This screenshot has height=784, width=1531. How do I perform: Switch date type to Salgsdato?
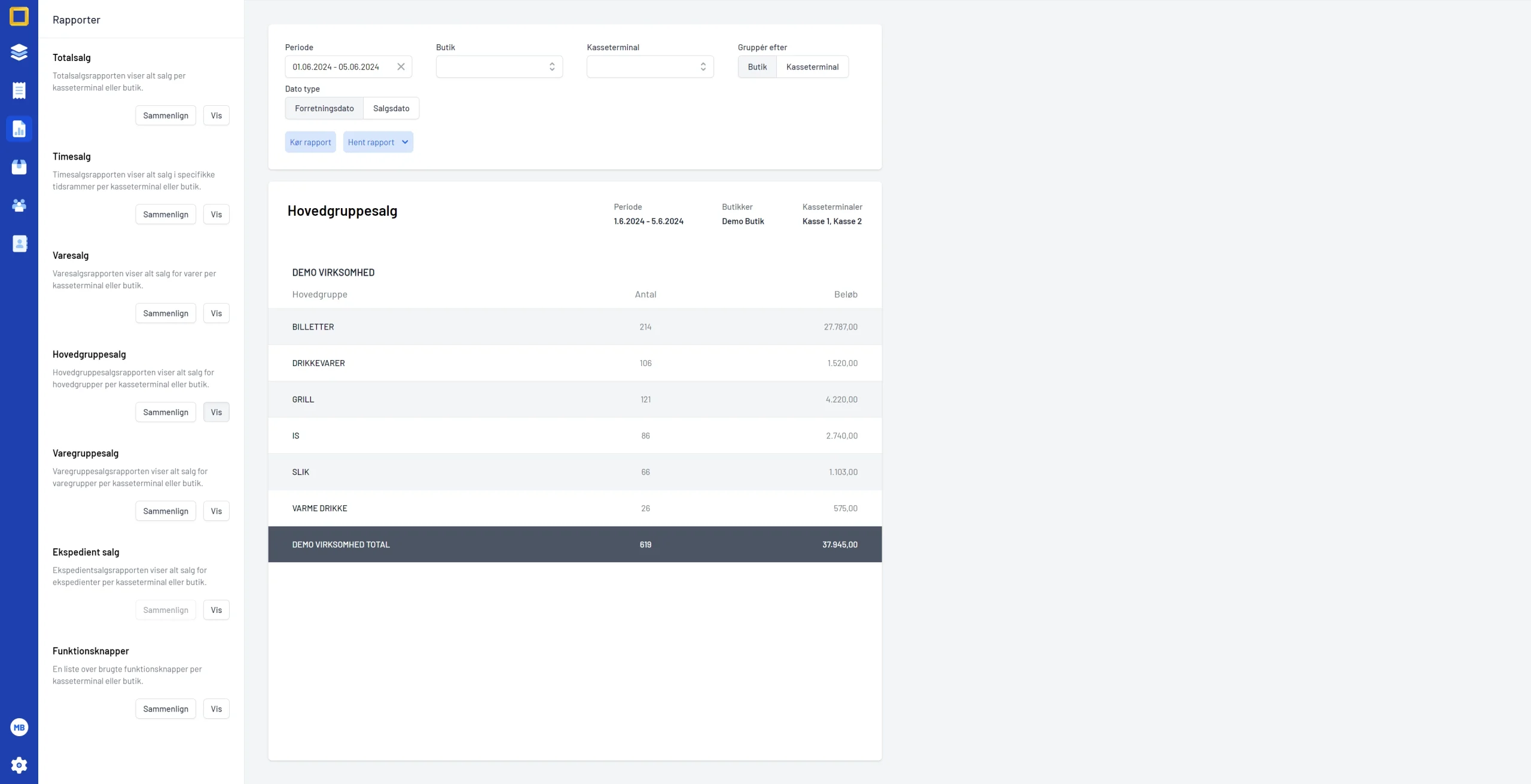pos(391,108)
